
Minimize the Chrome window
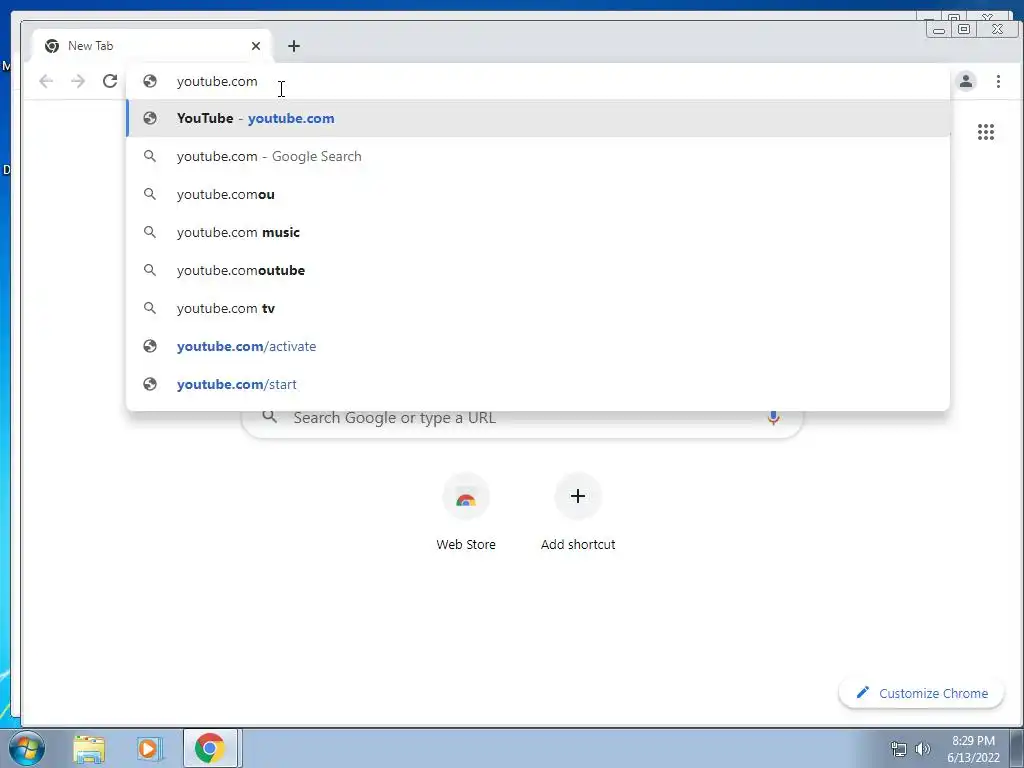[x=938, y=29]
